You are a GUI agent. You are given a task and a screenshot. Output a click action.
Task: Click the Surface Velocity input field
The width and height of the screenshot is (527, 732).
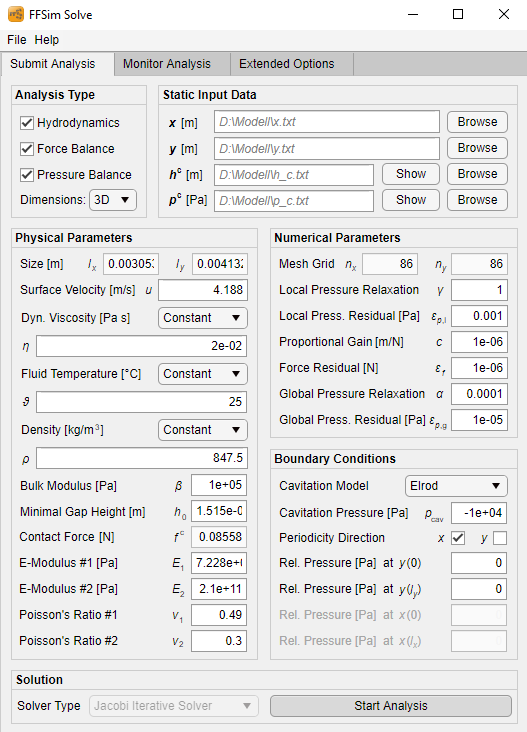203,290
